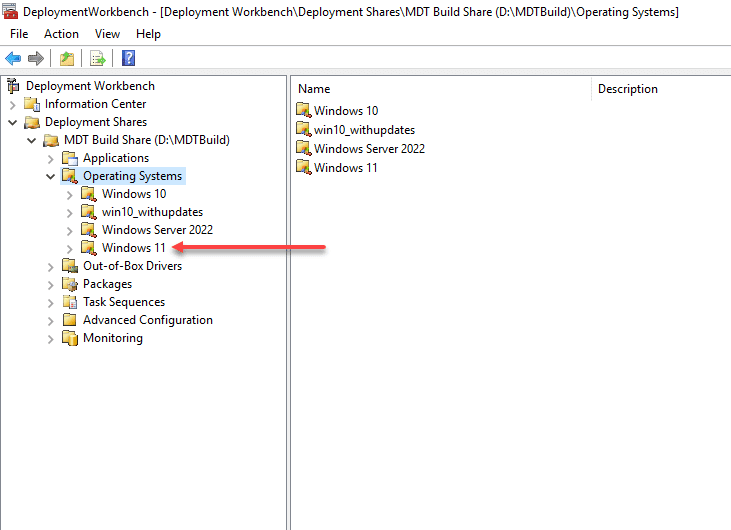Select Windows 10 text in list pane
Screen dimensions: 731x530
[x=346, y=110]
